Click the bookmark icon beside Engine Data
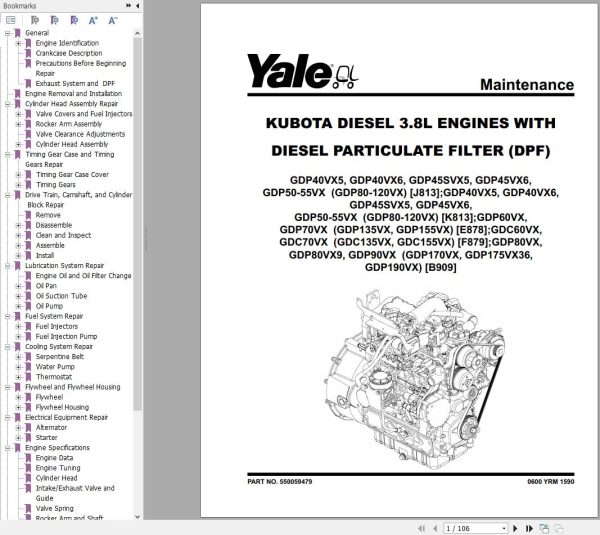 coord(28,458)
